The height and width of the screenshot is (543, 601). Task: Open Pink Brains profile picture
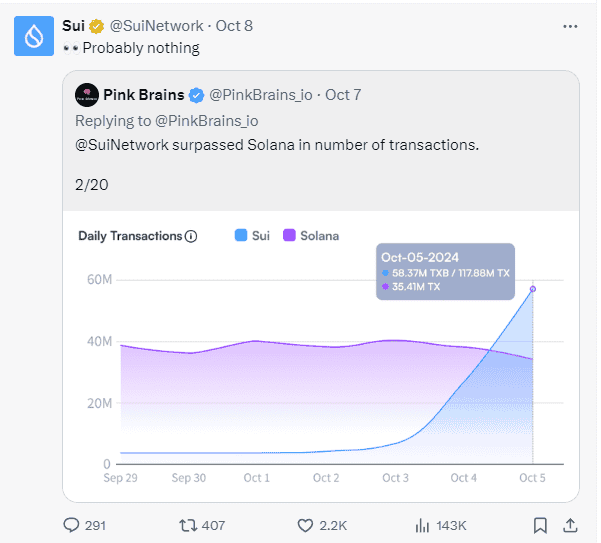87,95
